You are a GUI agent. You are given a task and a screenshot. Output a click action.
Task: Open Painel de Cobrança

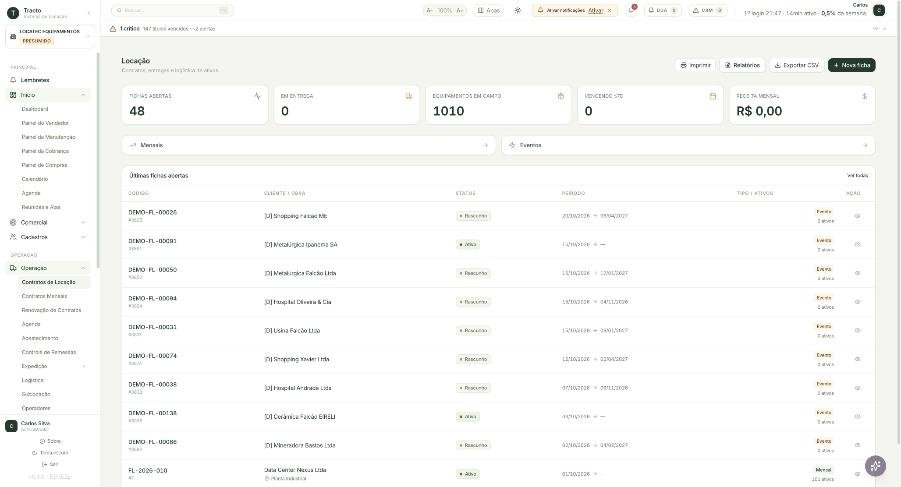point(45,151)
